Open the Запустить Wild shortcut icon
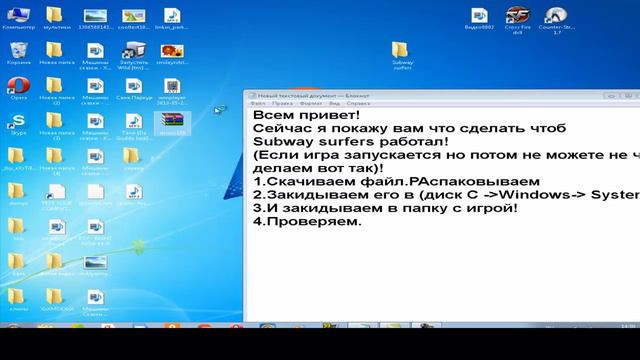The height and width of the screenshot is (360, 640). pos(133,56)
